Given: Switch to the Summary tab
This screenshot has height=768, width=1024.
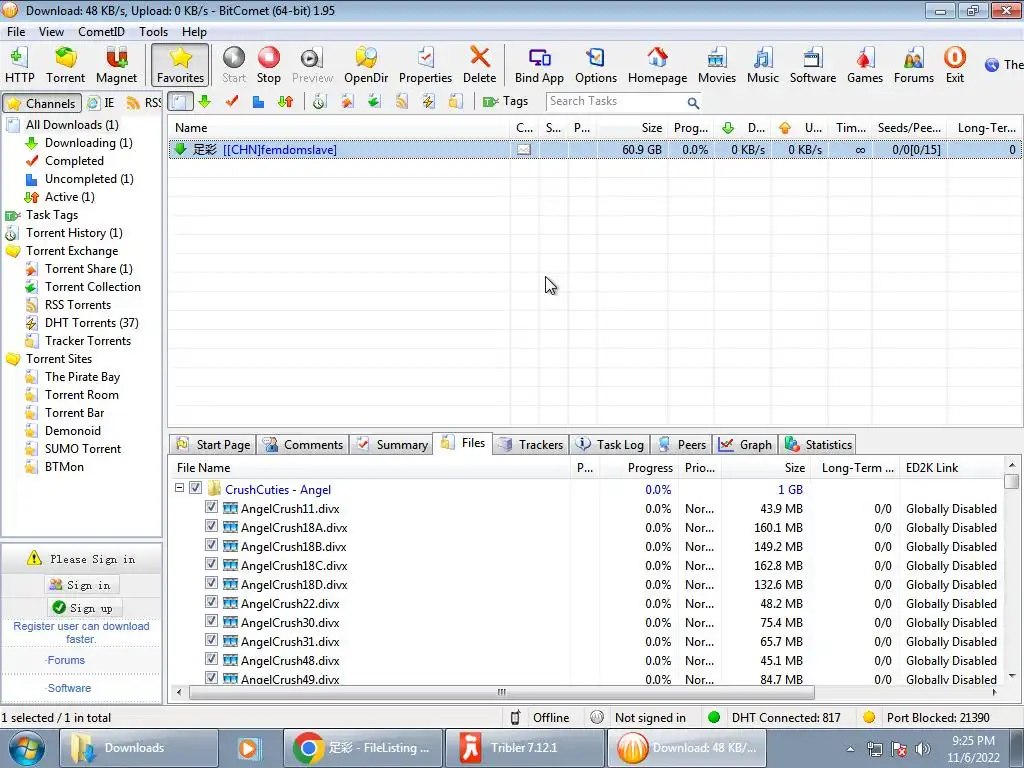Looking at the screenshot, I should (391, 445).
